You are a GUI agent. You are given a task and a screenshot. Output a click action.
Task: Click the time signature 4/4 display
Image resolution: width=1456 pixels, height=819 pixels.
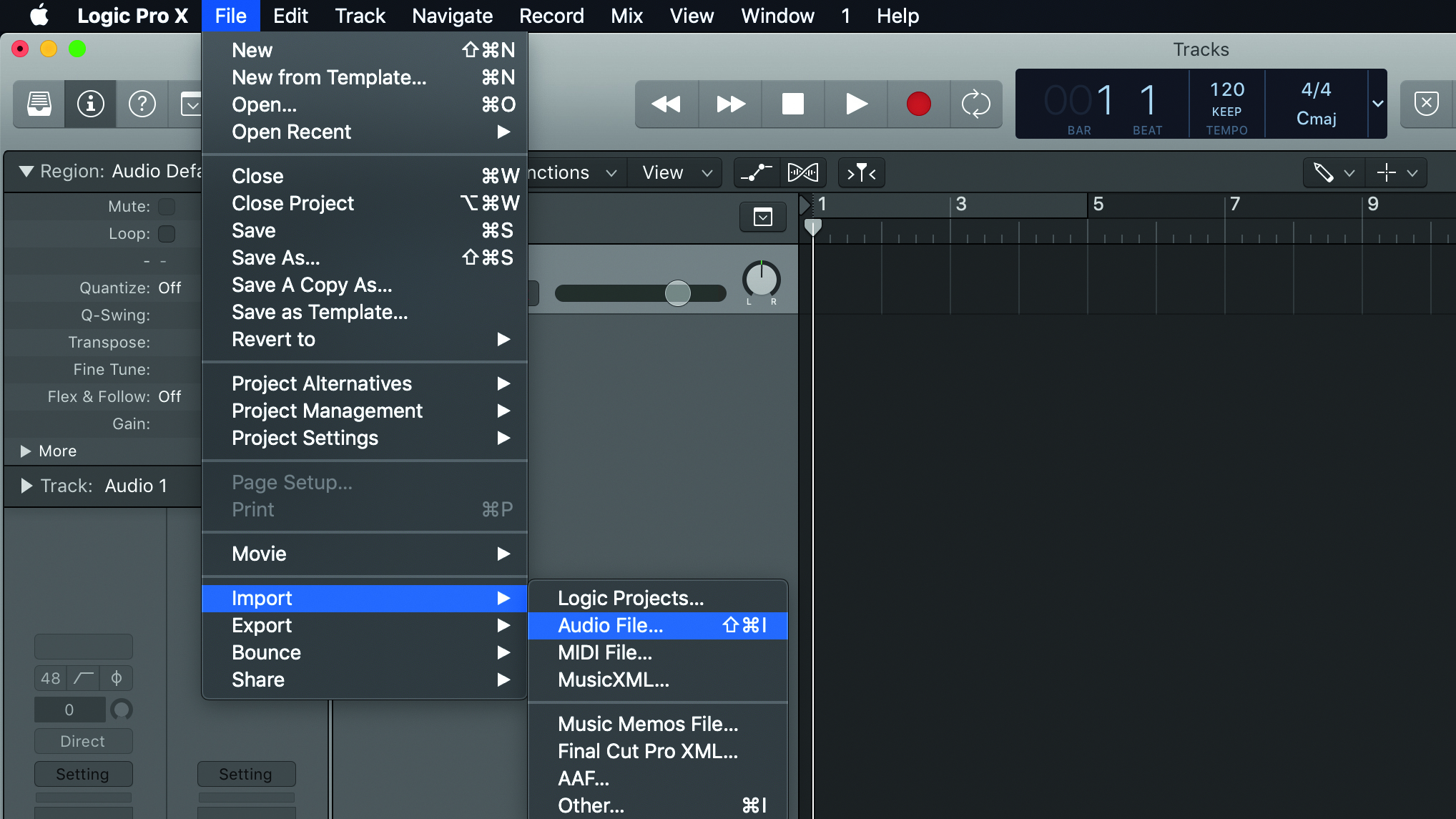pos(1316,90)
